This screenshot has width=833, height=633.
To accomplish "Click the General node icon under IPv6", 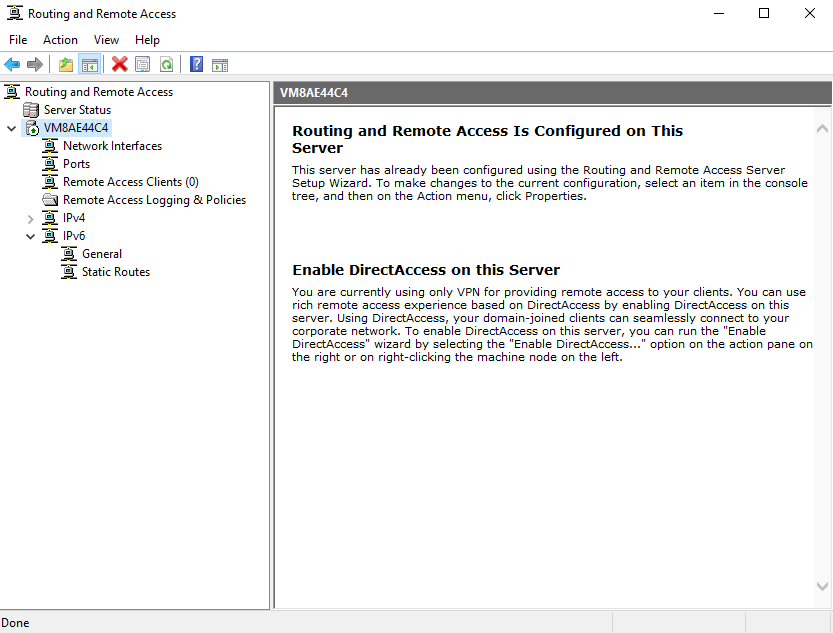I will coord(69,254).
